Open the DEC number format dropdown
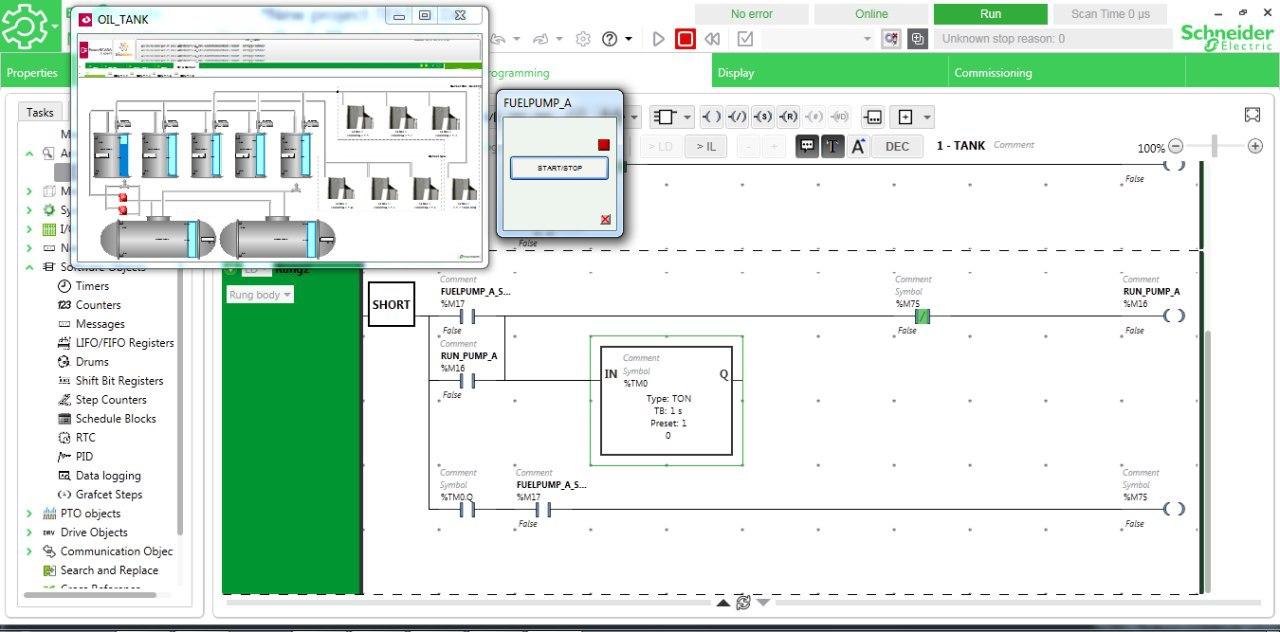The height and width of the screenshot is (632, 1280). click(897, 146)
